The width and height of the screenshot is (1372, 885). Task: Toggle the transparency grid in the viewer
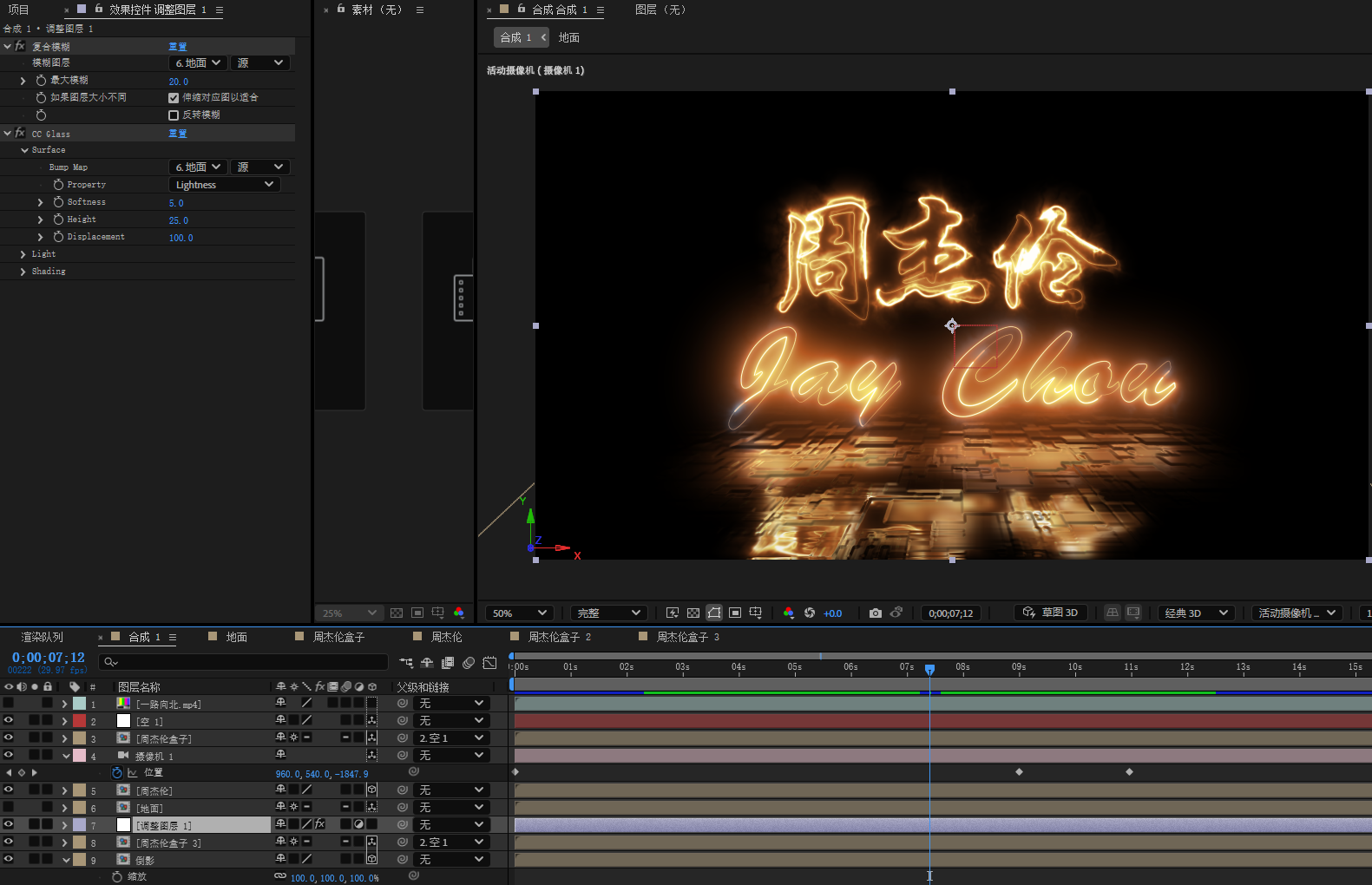693,613
